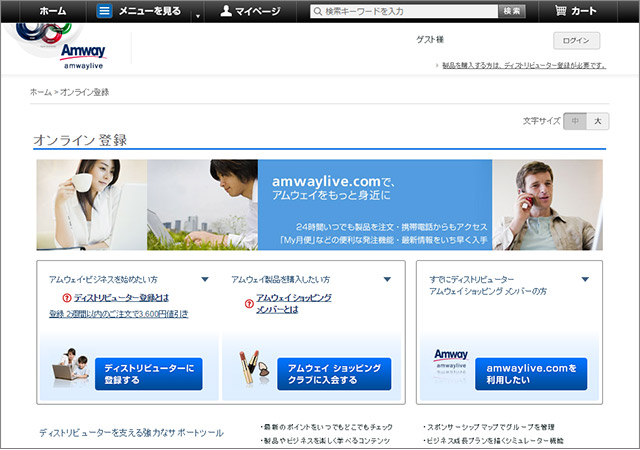
Task: Click the ログイン button
Action: [576, 41]
